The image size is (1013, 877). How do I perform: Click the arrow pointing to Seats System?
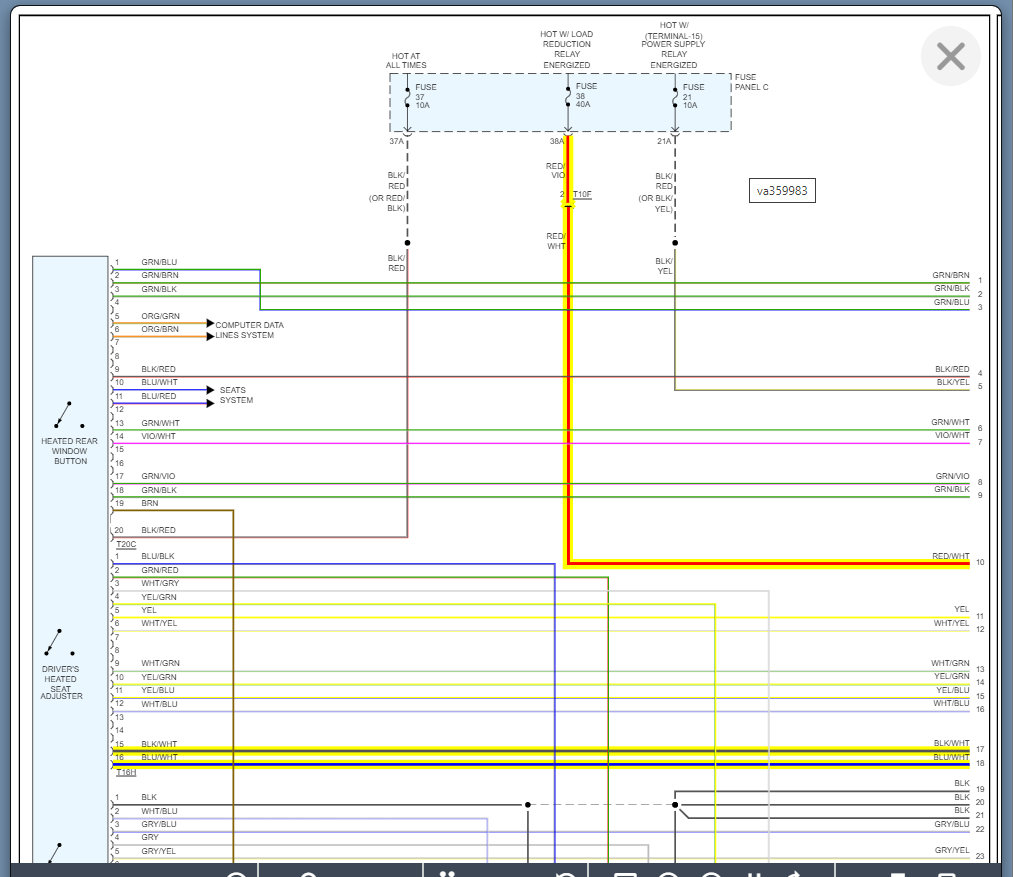(x=210, y=390)
